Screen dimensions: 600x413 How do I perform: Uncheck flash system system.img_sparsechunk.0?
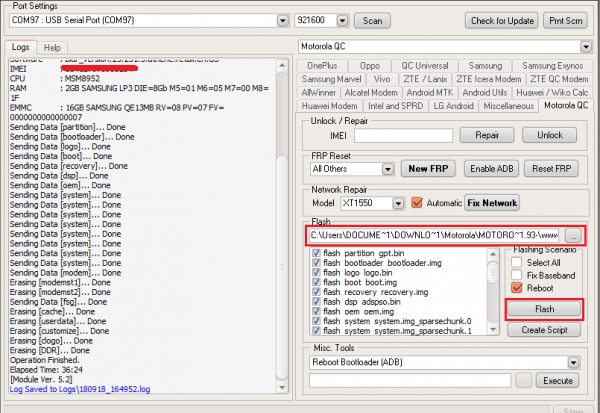[316, 321]
